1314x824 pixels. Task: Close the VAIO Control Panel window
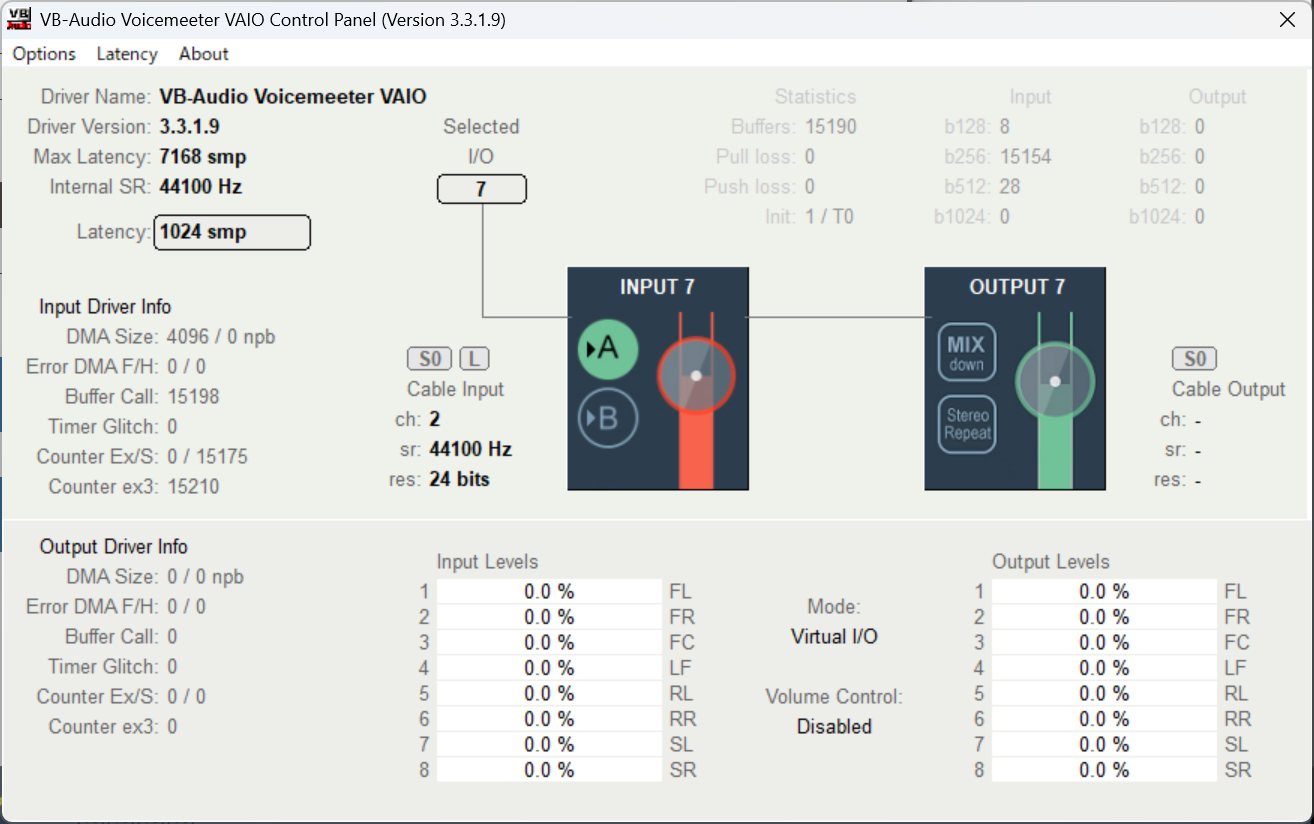(1286, 19)
